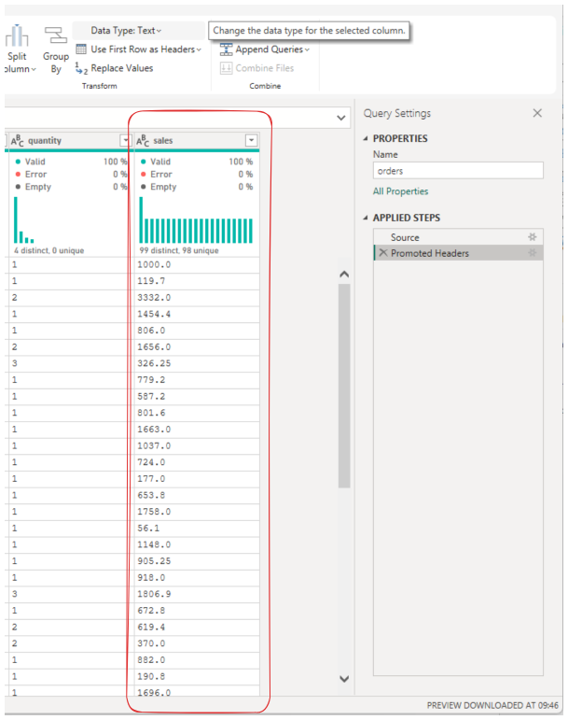This screenshot has height=720, width=568.
Task: Click the ABC type icon on quantity column
Action: [17, 141]
